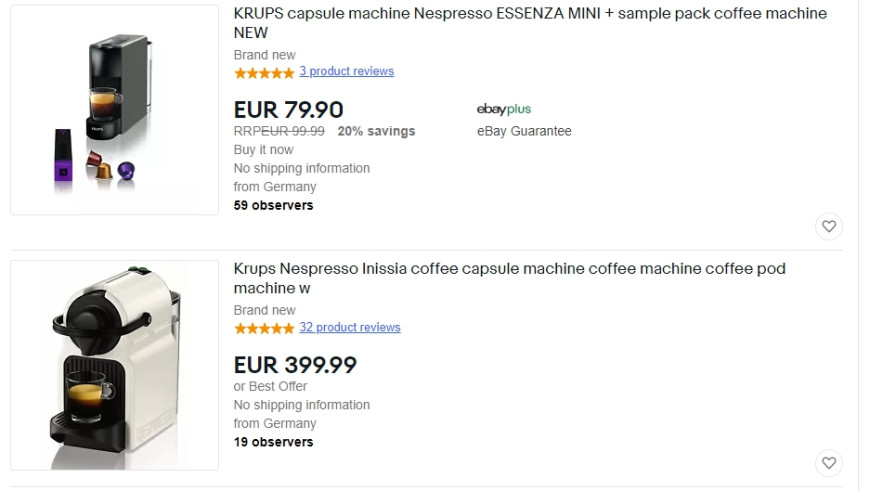Click the 19 observers text
870x491 pixels.
[274, 442]
